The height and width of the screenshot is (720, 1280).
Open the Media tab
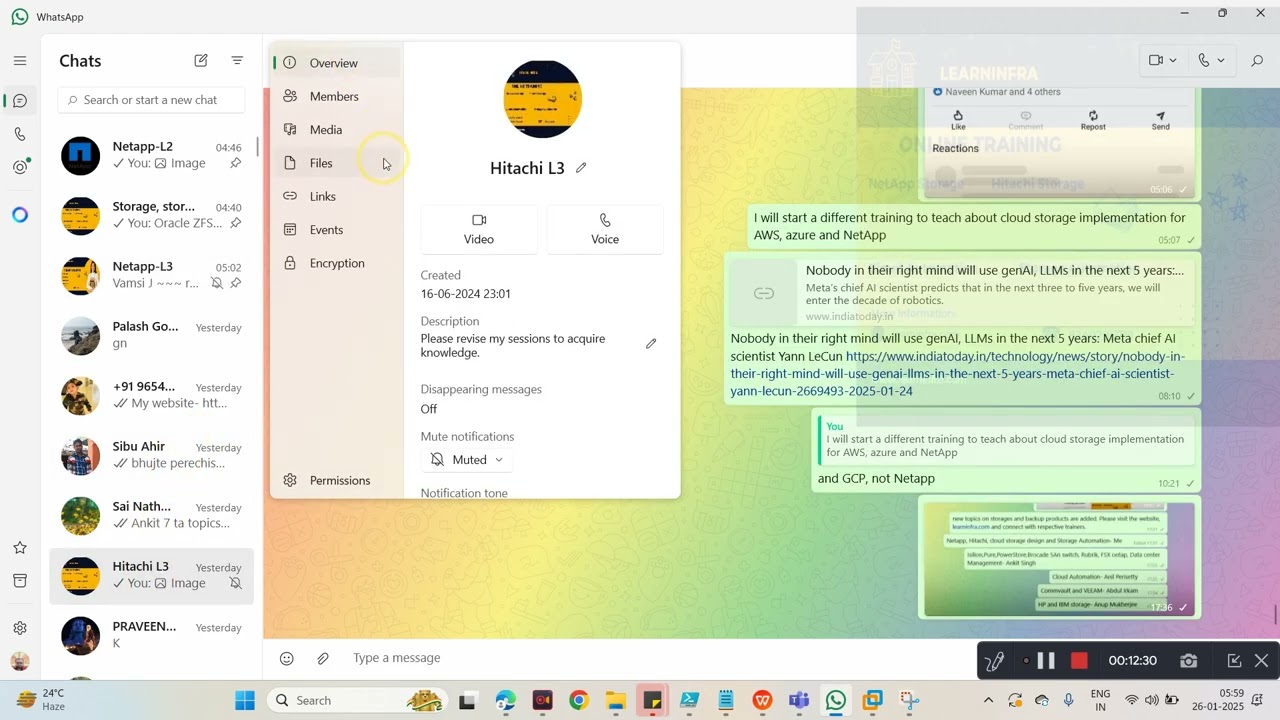337,130
